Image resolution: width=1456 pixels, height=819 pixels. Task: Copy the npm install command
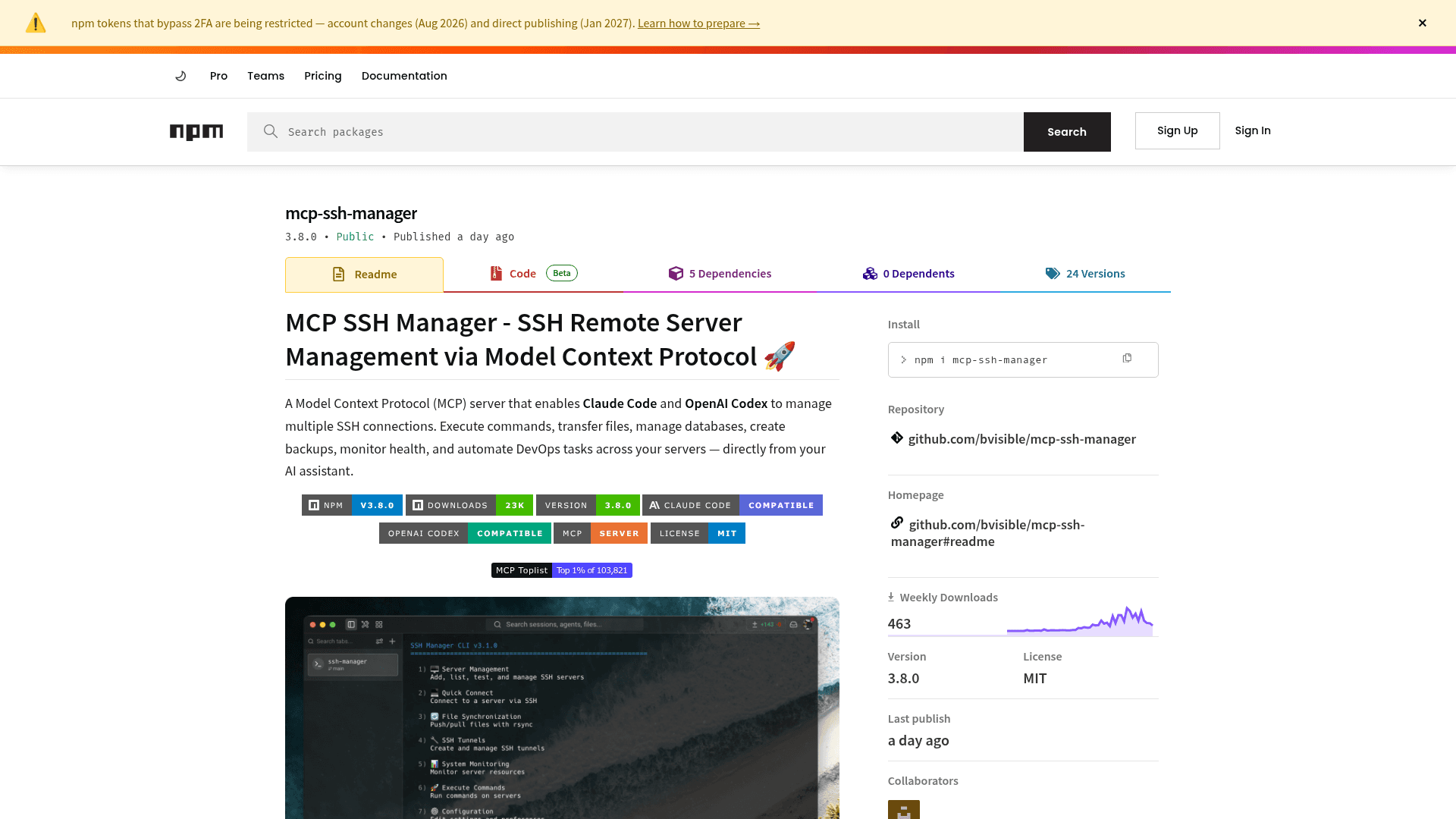click(1127, 358)
